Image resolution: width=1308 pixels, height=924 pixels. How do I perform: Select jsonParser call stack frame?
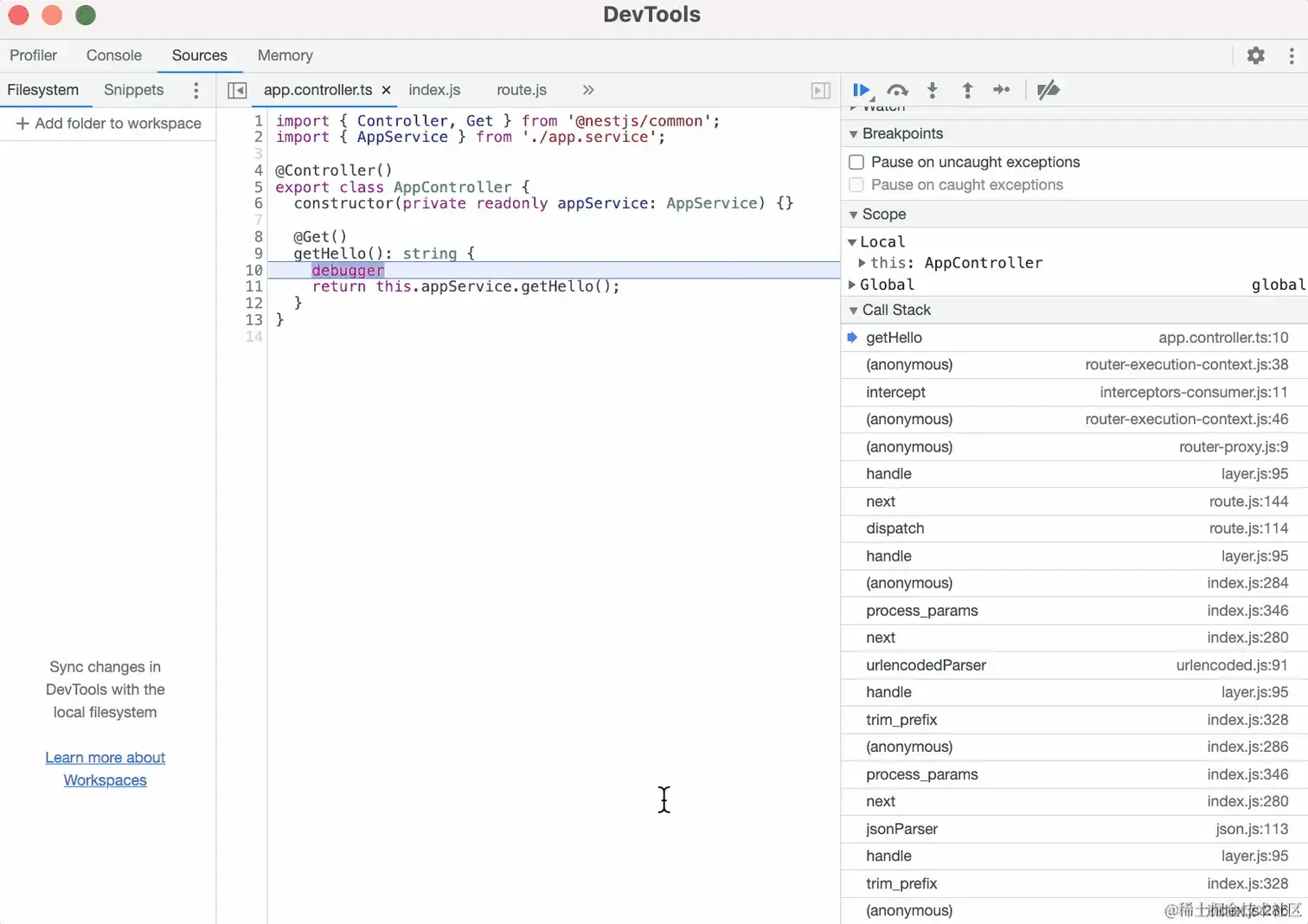[1074, 829]
